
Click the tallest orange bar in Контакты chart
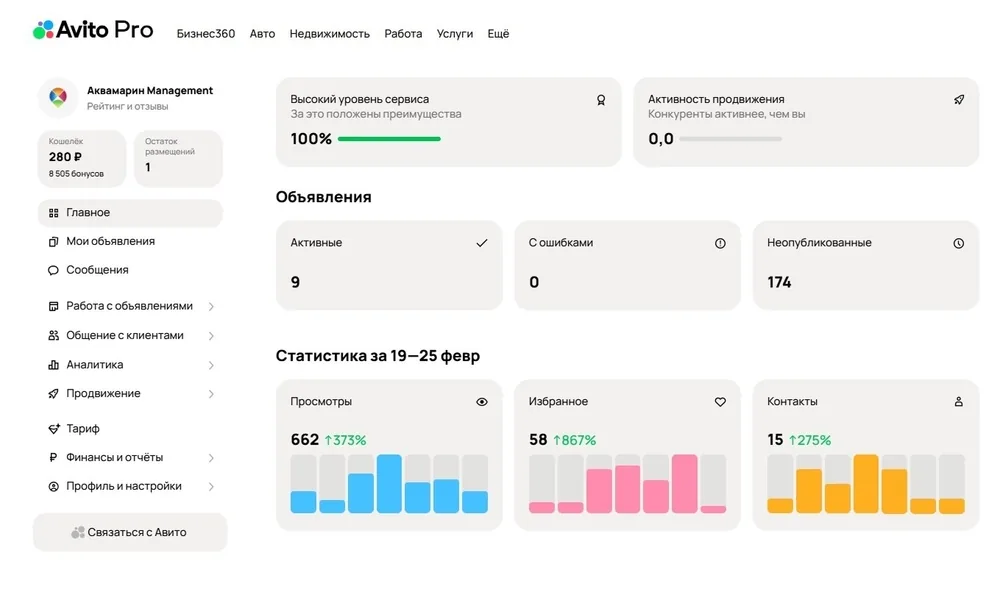pos(866,484)
